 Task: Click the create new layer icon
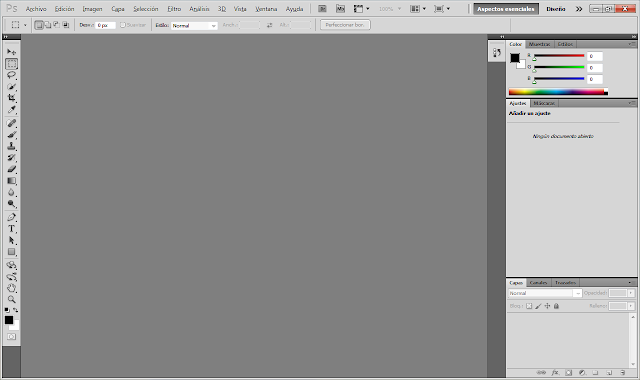click(x=609, y=372)
